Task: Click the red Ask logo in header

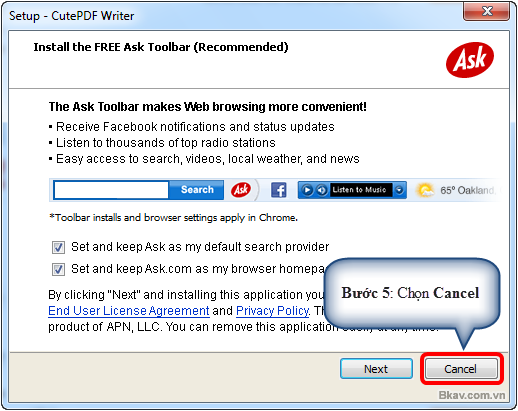Action: pyautogui.click(x=470, y=60)
